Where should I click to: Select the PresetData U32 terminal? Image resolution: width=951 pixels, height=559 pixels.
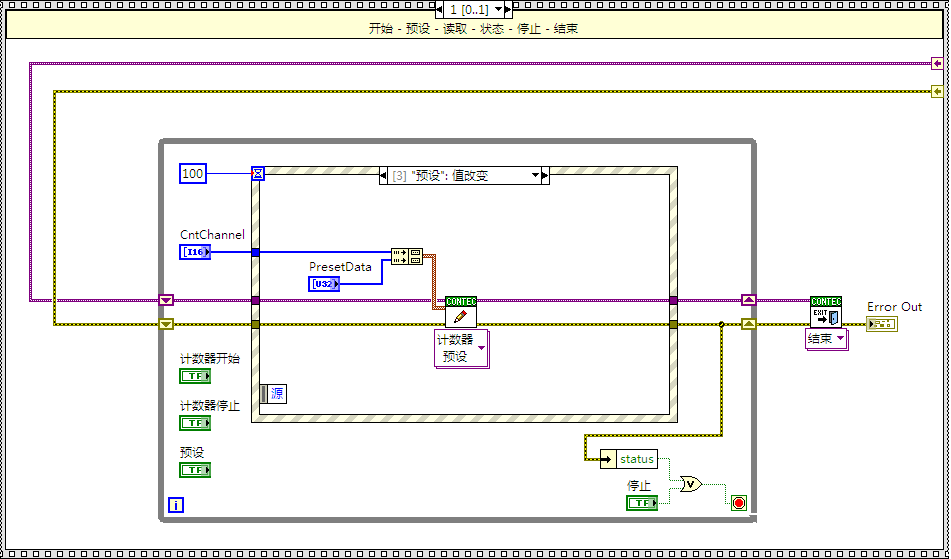tap(324, 284)
